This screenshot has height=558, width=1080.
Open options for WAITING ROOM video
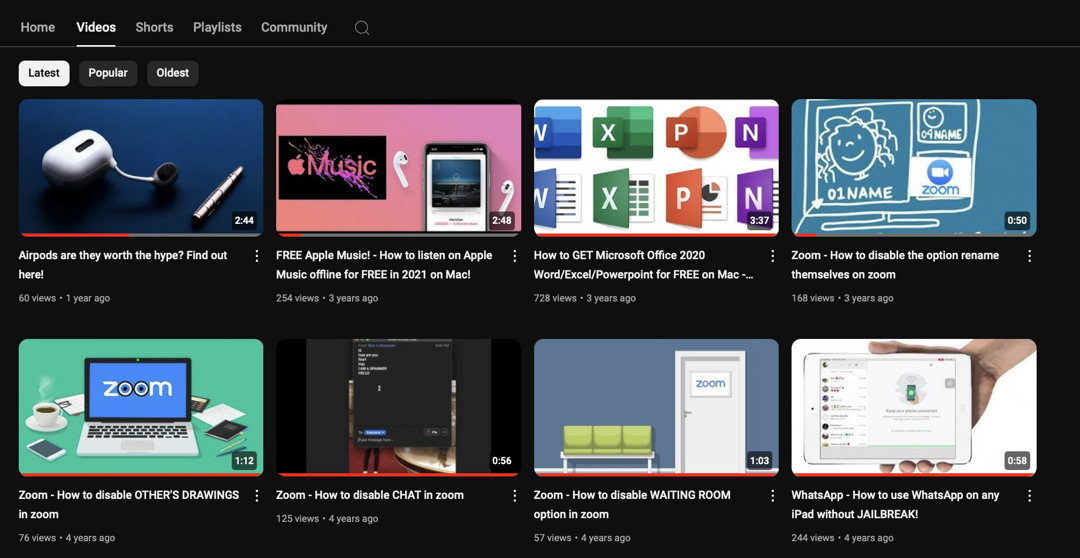click(x=772, y=496)
